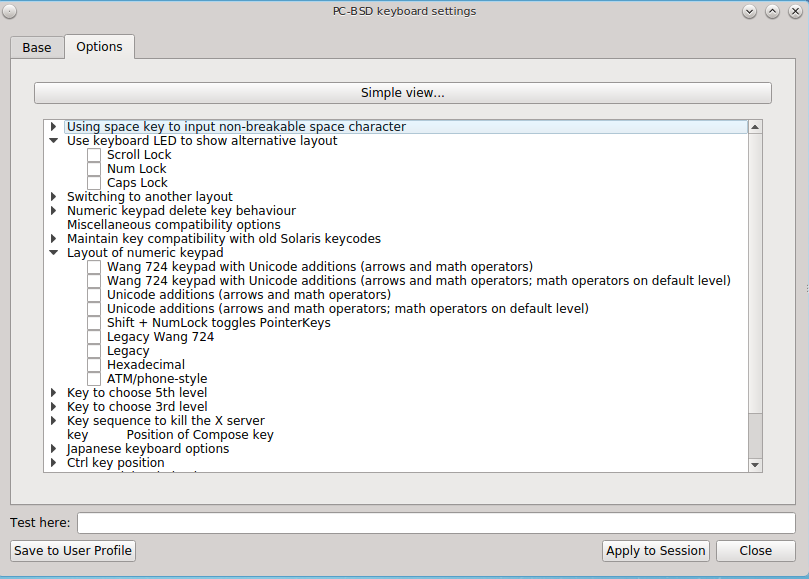Click Save to User Profile button
This screenshot has width=809, height=579.
pyautogui.click(x=73, y=551)
